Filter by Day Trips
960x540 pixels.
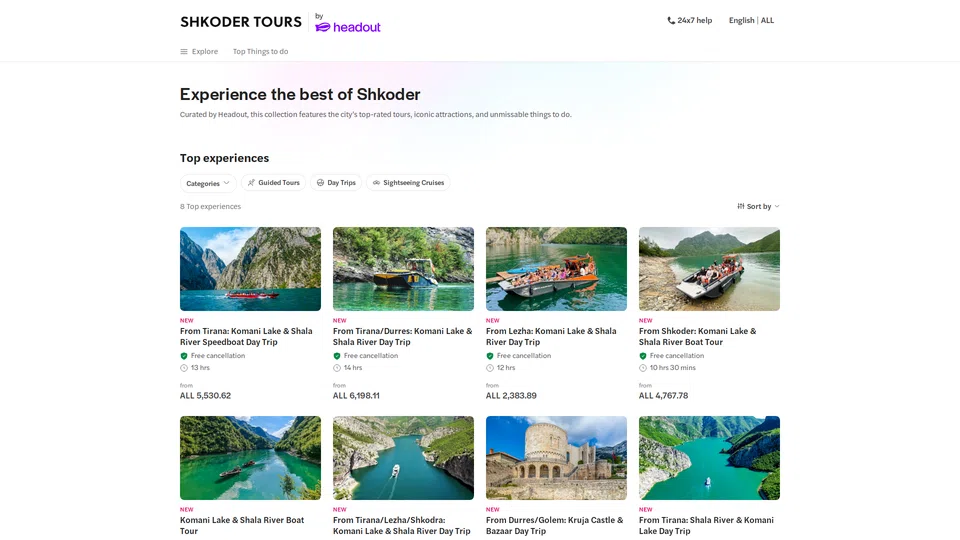coord(336,182)
